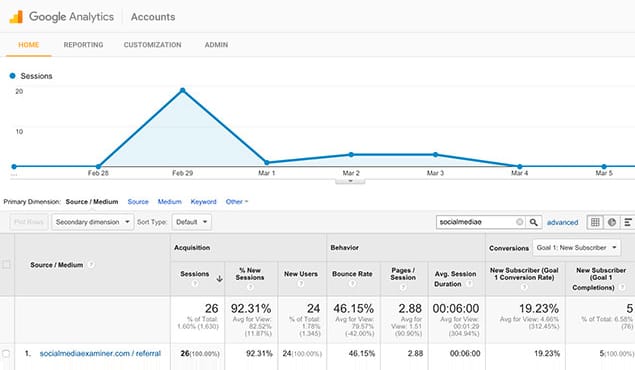Viewport: 635px width, 370px height.
Task: Switch to data table grid view
Action: point(595,222)
